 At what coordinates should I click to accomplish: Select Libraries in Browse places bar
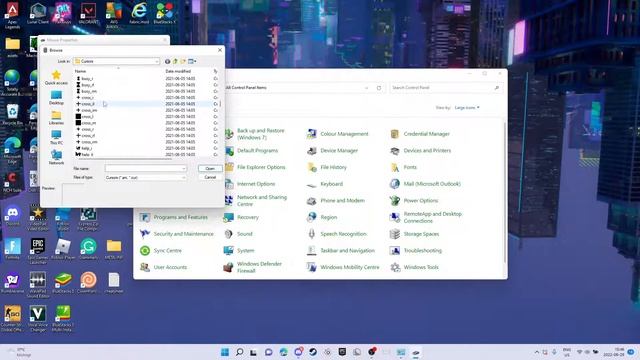point(56,118)
